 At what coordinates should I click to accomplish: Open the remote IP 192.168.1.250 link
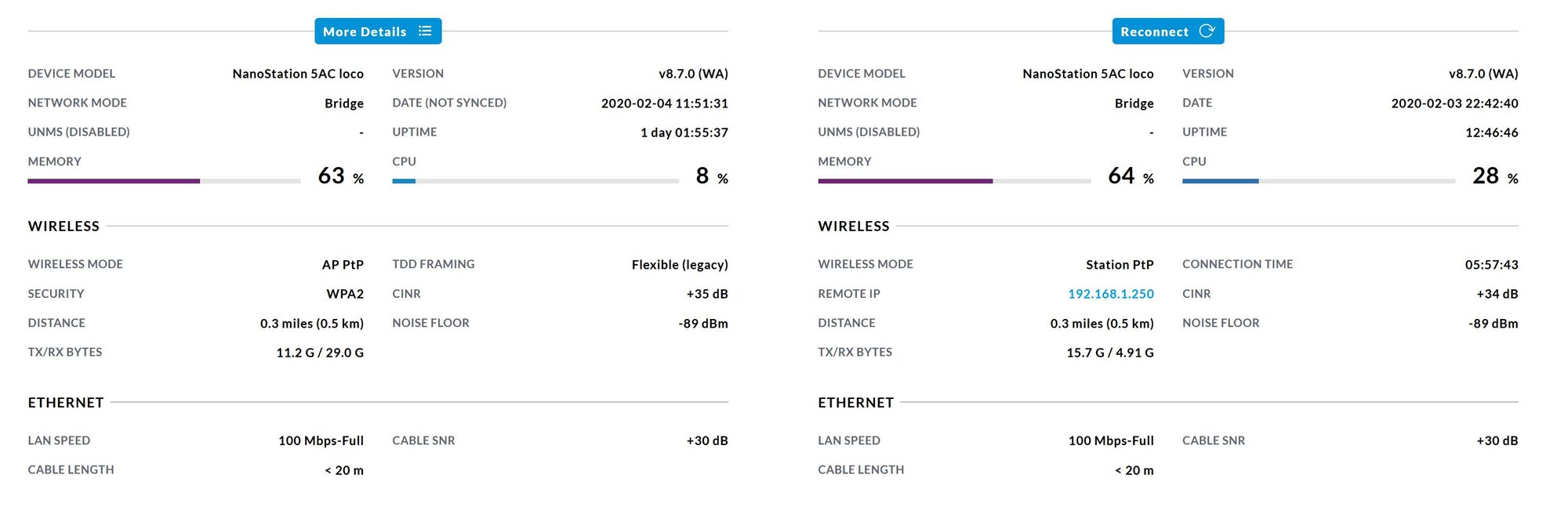[x=1110, y=294]
